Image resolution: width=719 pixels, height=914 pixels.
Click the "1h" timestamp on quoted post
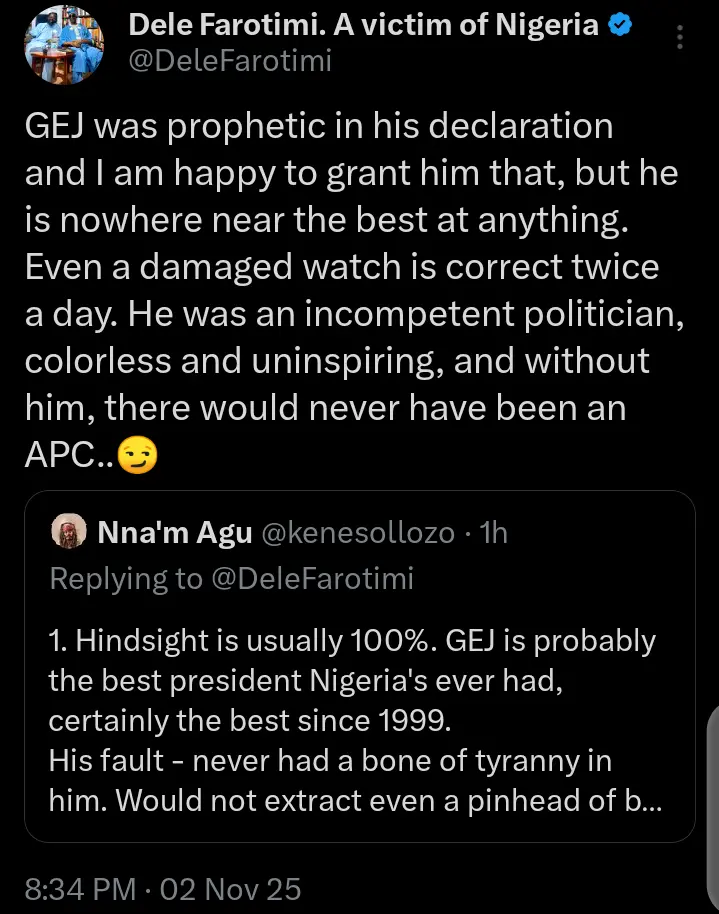[x=494, y=533]
